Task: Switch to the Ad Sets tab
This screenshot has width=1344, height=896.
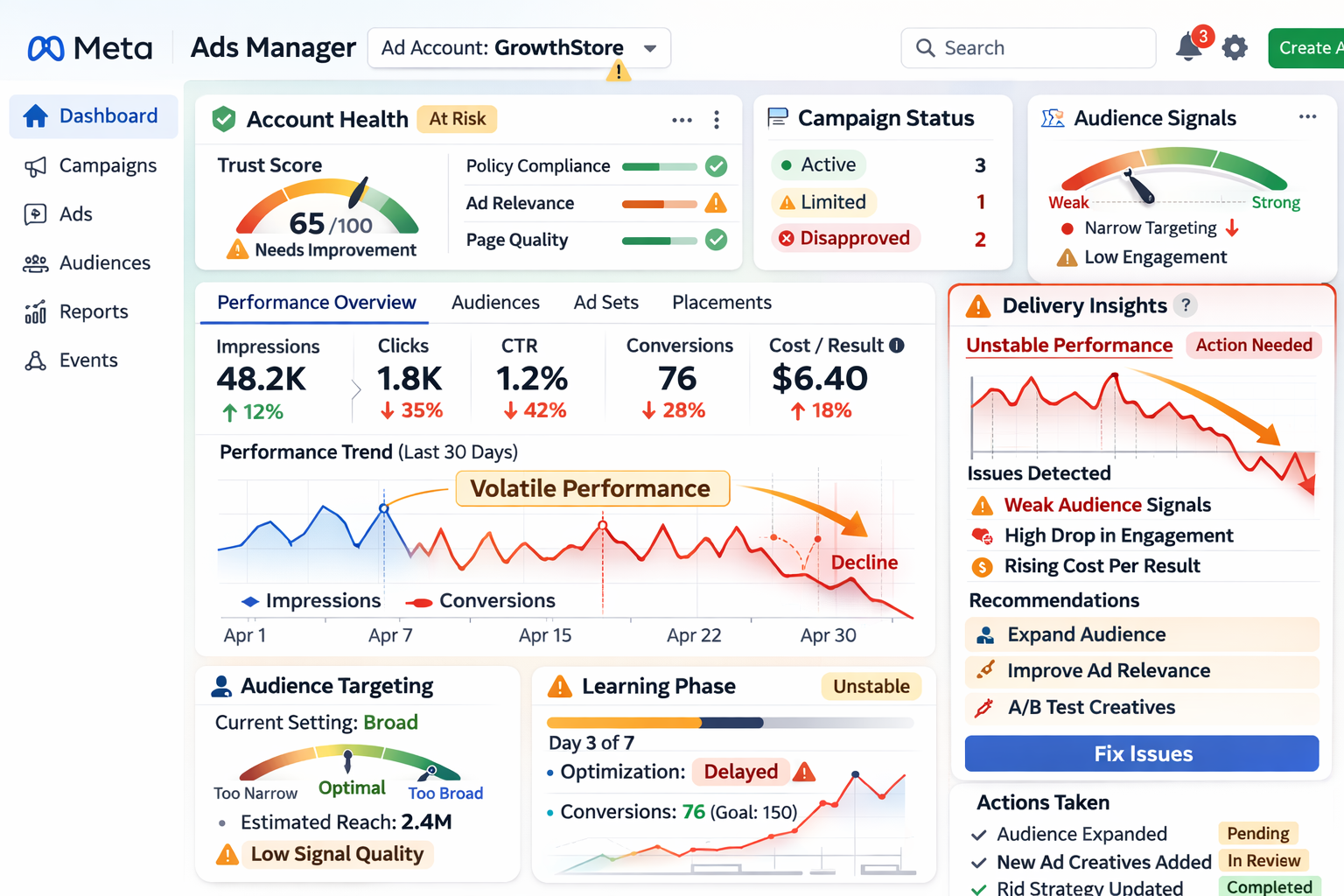Action: [605, 303]
